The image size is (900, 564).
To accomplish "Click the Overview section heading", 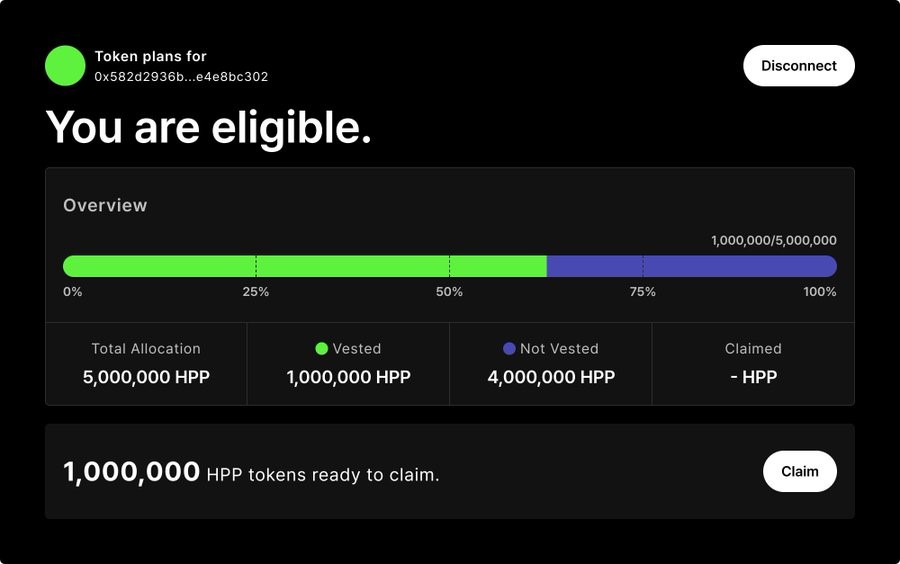I will [105, 205].
